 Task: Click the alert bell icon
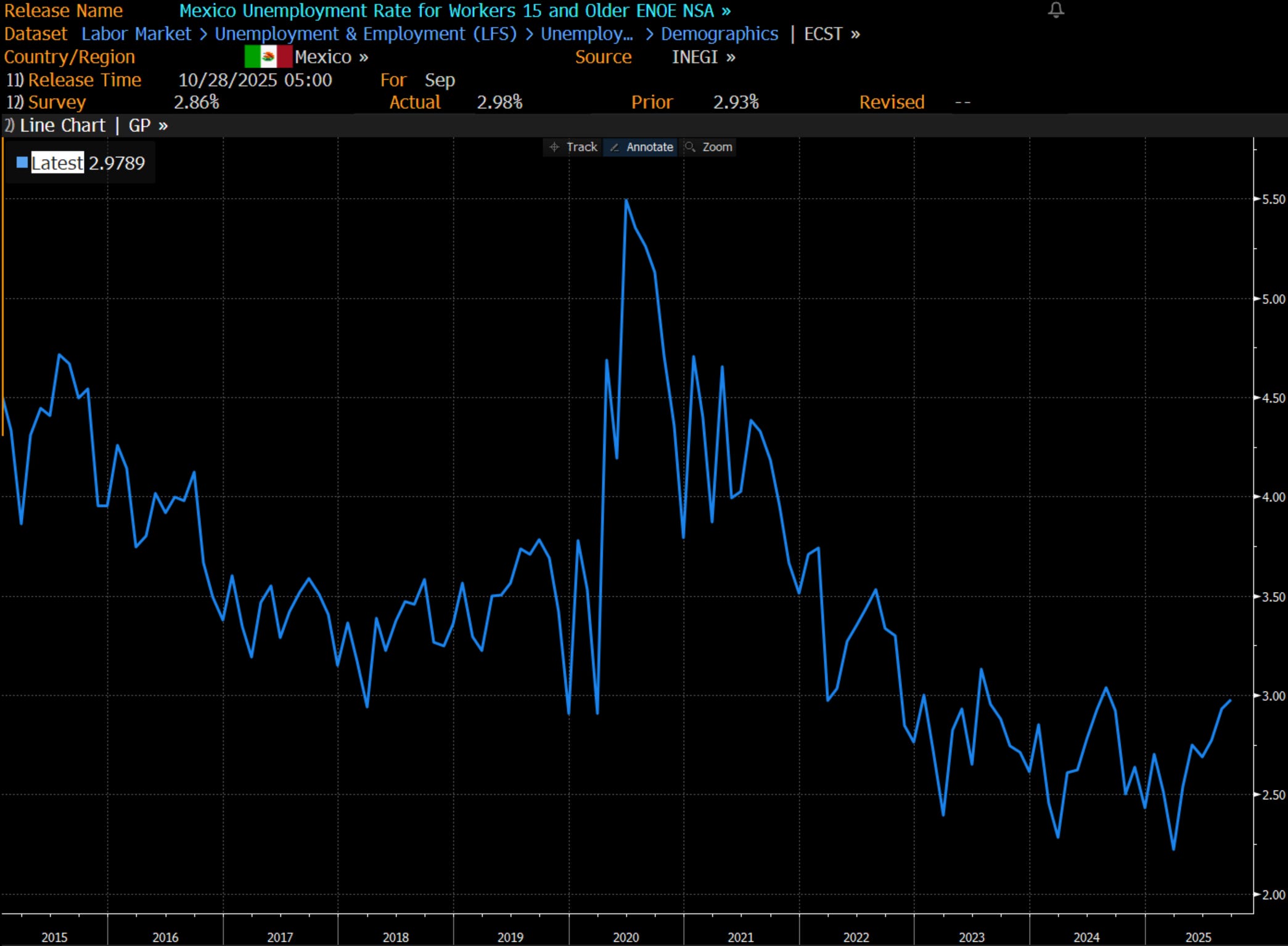point(1056,10)
